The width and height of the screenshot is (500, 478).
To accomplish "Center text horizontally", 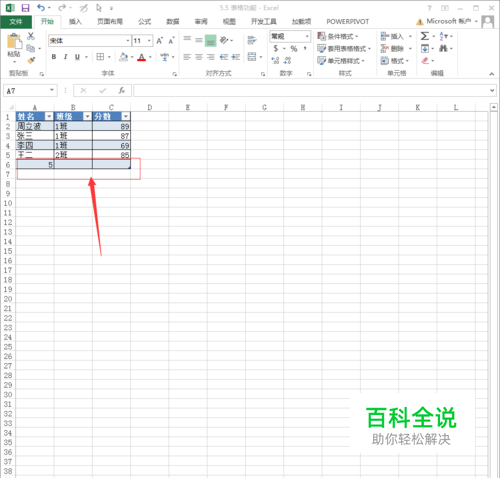I will pyautogui.click(x=199, y=57).
